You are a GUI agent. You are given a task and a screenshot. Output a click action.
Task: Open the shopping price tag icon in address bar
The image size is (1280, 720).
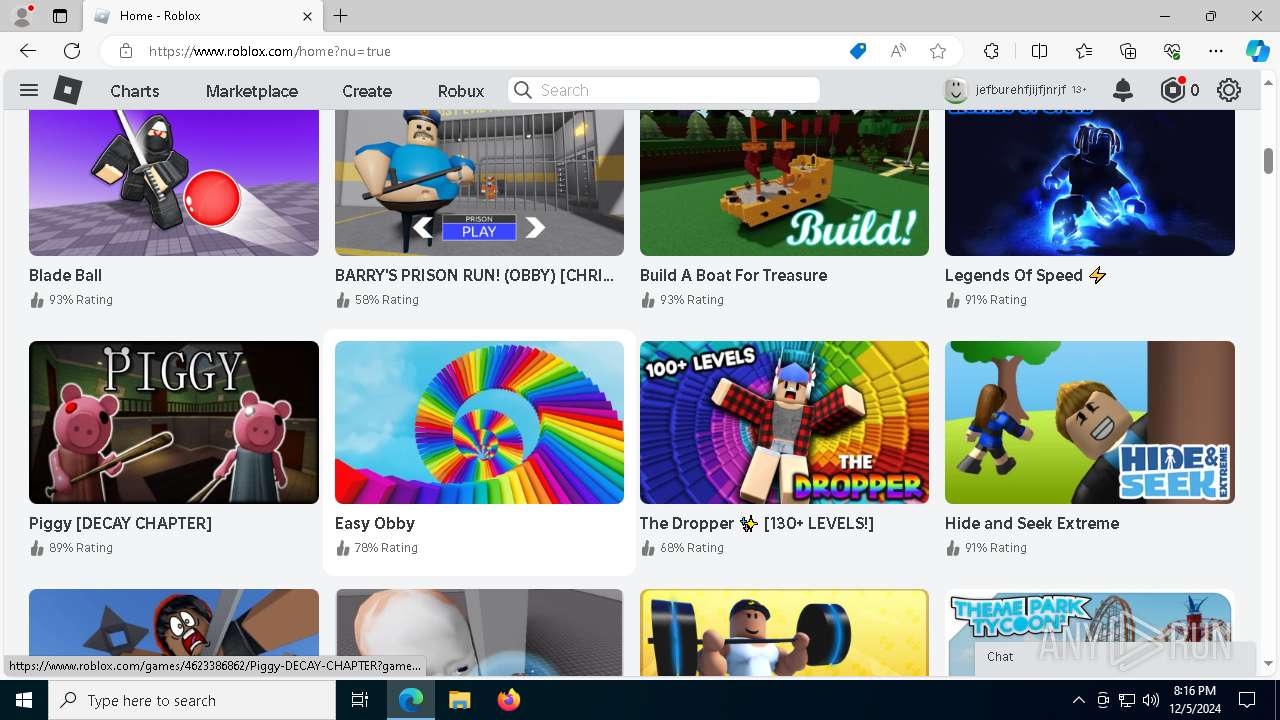pos(858,51)
